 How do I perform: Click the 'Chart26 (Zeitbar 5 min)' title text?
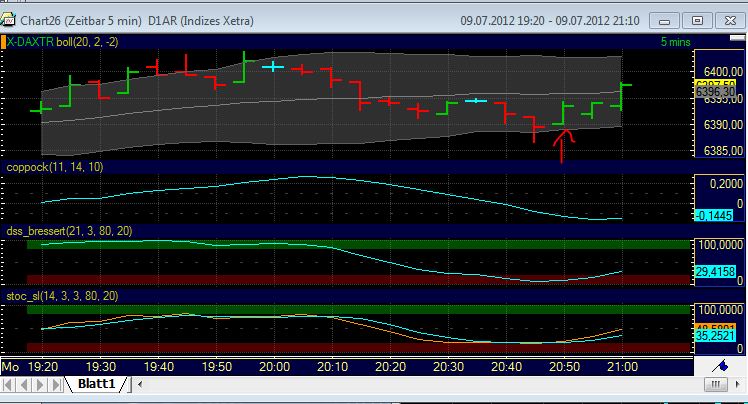81,21
